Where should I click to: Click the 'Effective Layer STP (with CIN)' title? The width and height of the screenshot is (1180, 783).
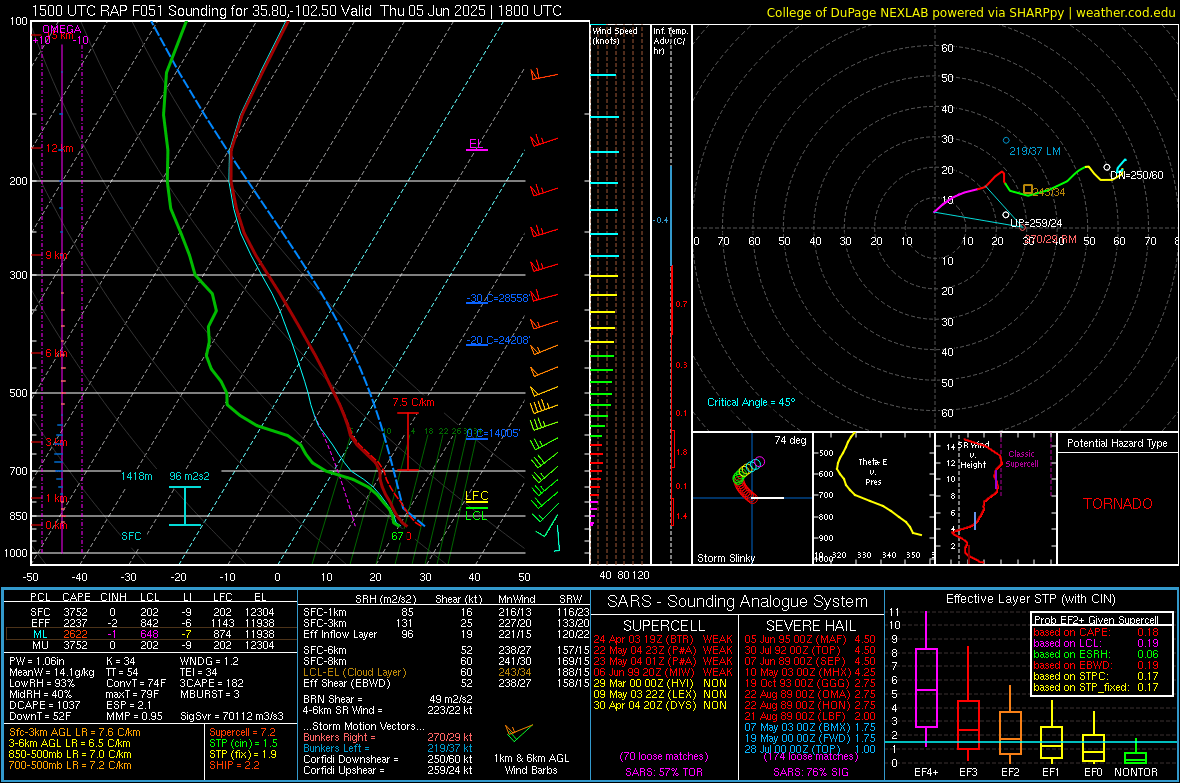pyautogui.click(x=1030, y=599)
